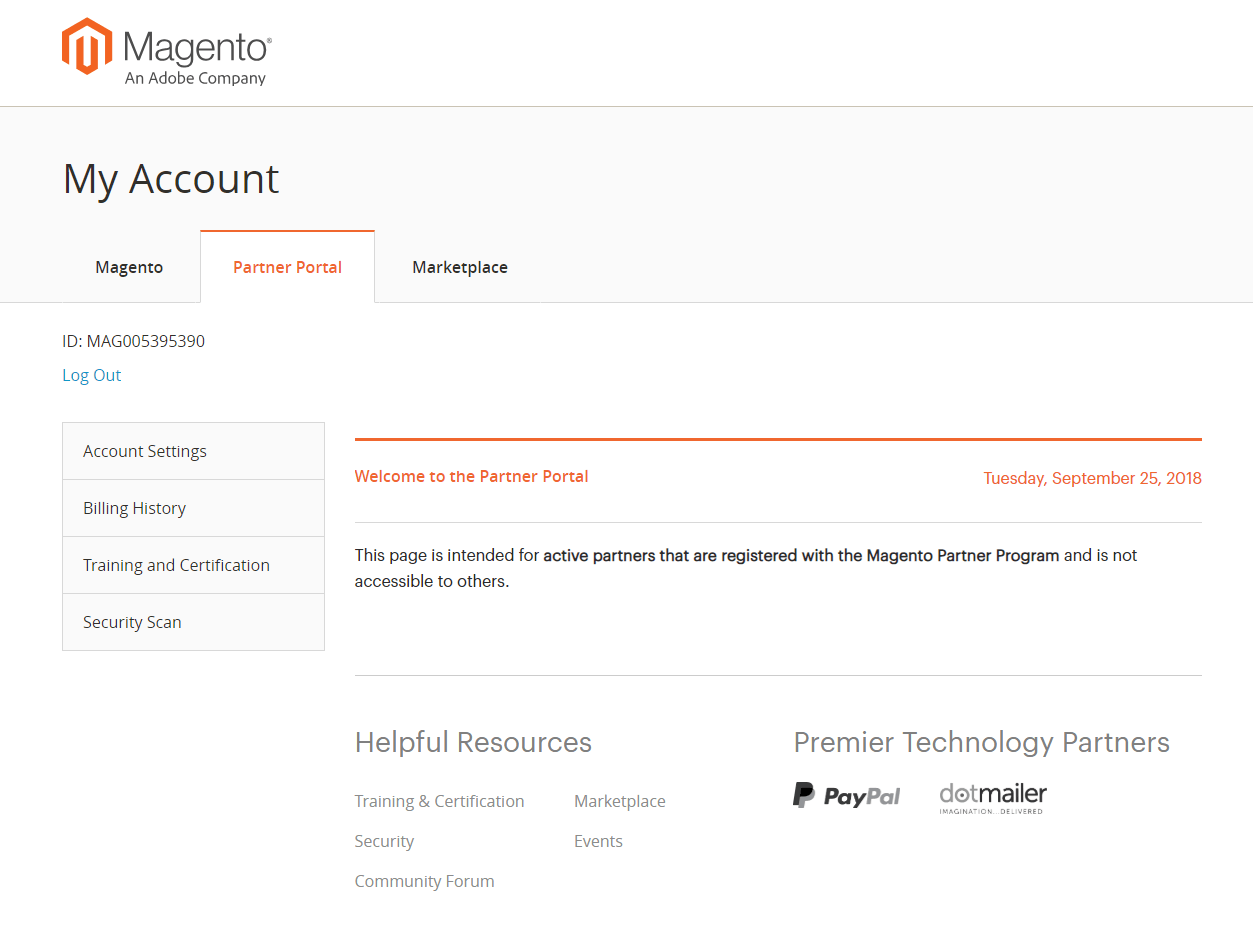The height and width of the screenshot is (933, 1253).
Task: Open the PayPal partner logo
Action: click(846, 796)
